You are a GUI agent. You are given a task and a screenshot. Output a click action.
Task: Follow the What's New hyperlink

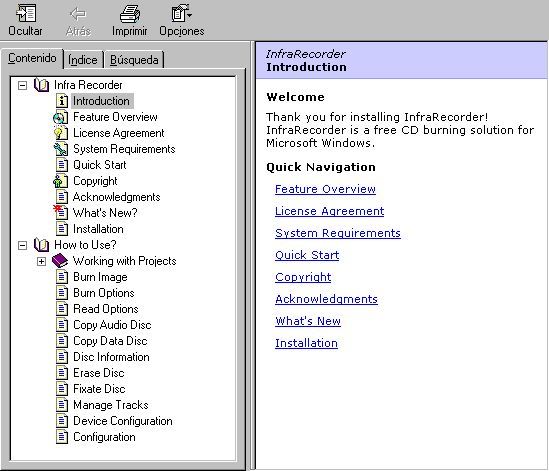point(308,321)
